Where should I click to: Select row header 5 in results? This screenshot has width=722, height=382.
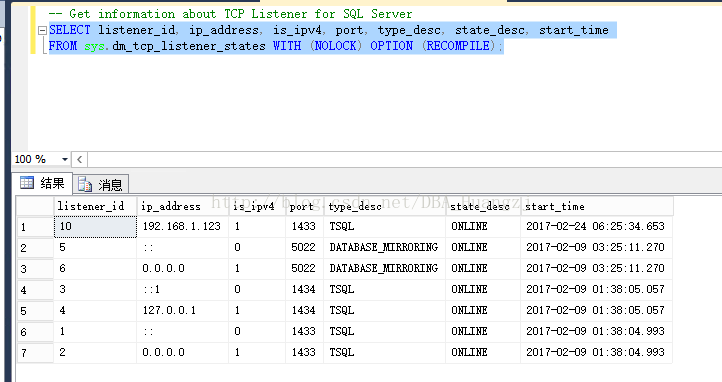click(35, 311)
